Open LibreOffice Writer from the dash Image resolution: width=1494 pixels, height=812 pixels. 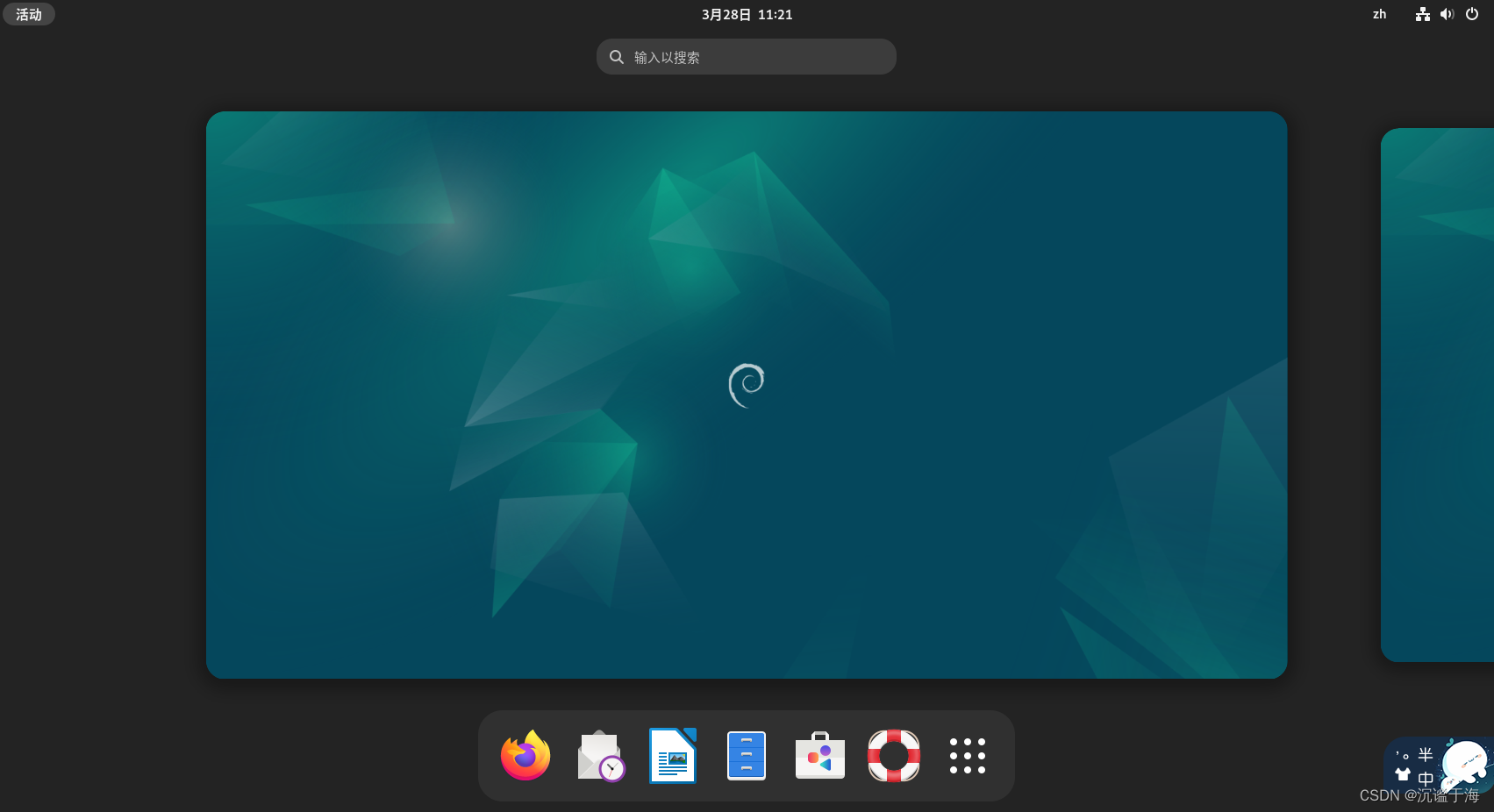point(673,755)
